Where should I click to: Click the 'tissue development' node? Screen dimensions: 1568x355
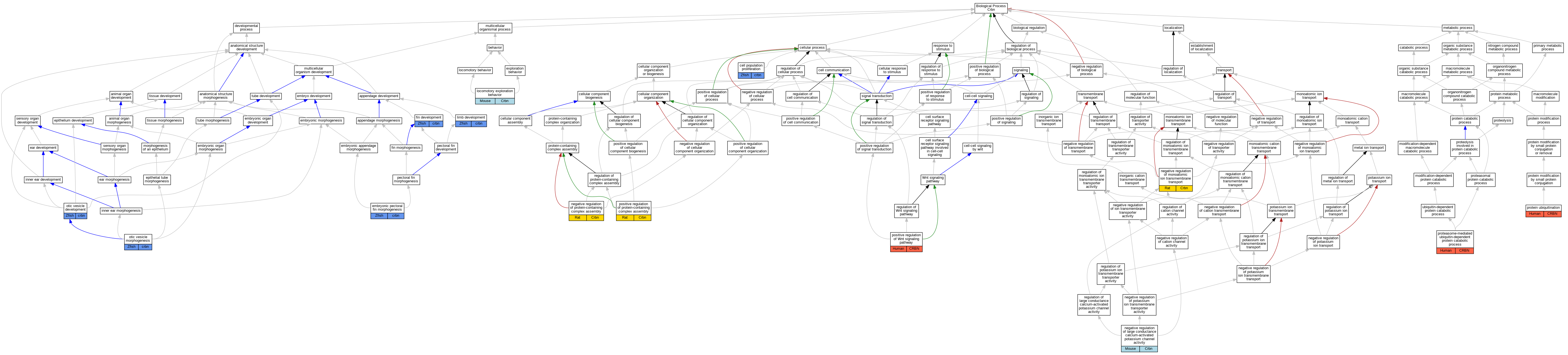[x=165, y=96]
